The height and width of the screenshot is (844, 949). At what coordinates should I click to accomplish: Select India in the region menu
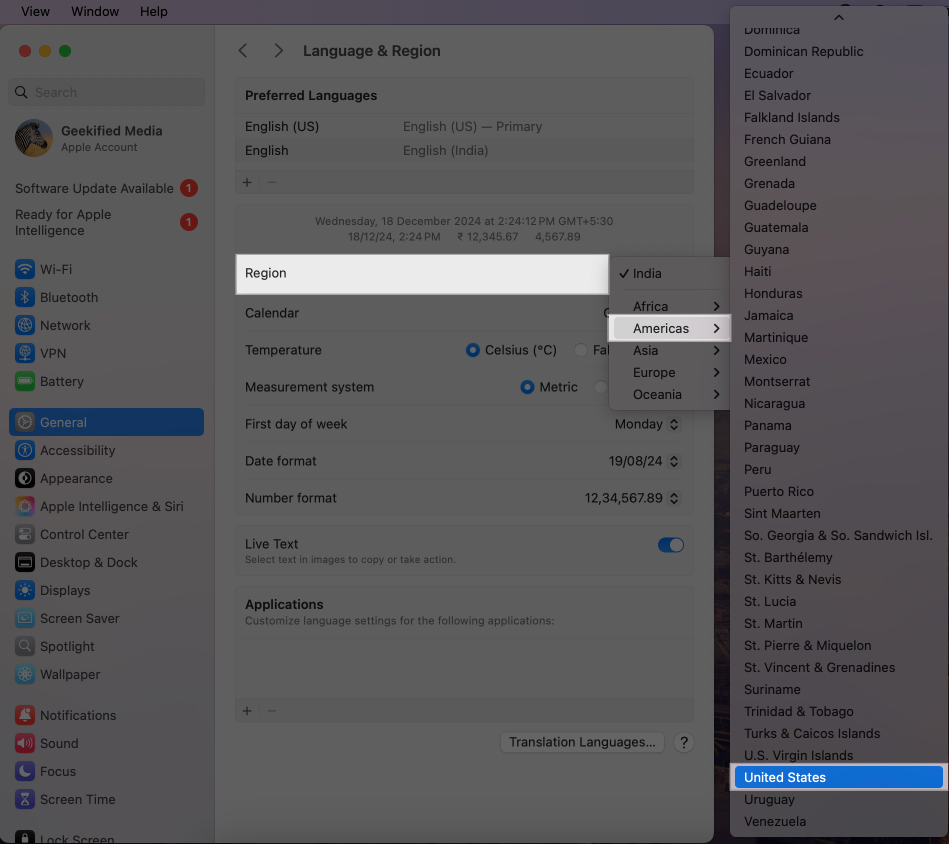click(x=669, y=273)
